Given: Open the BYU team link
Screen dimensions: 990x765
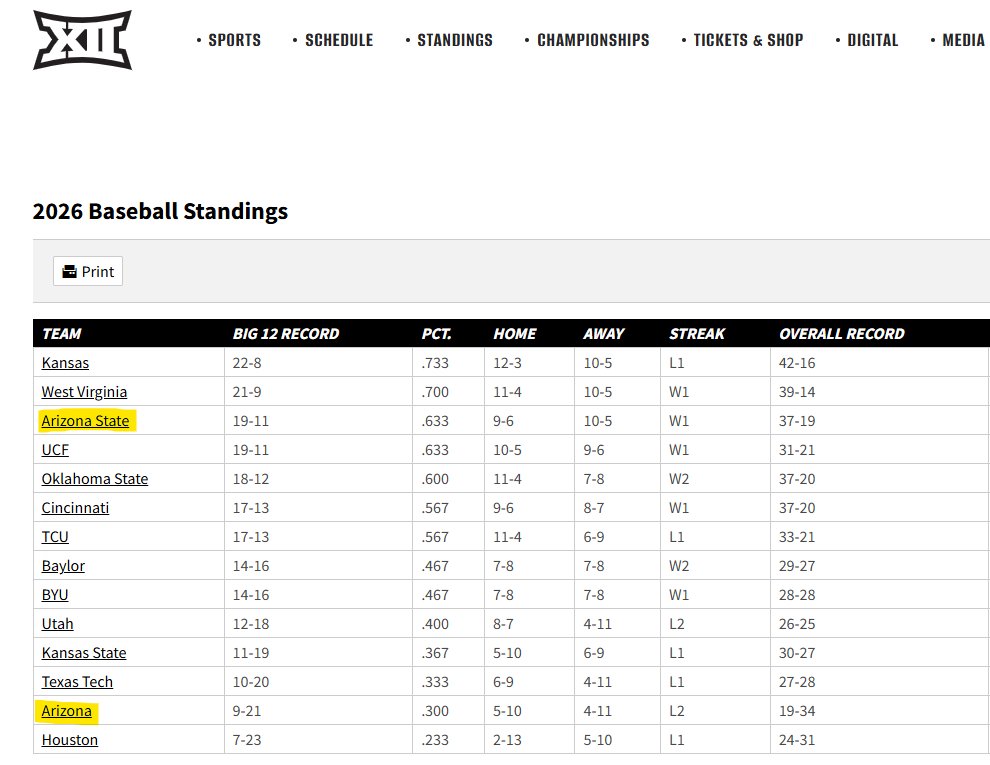Looking at the screenshot, I should [x=55, y=595].
